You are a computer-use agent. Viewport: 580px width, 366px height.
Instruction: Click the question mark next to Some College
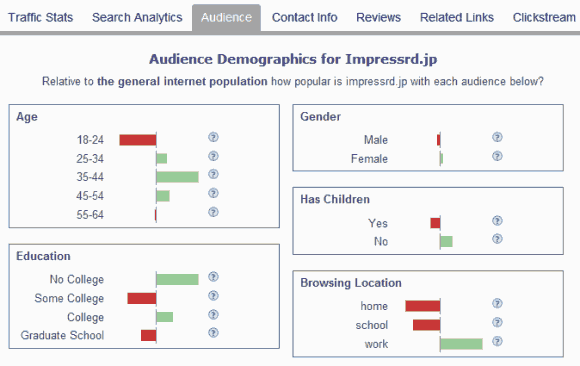[213, 296]
